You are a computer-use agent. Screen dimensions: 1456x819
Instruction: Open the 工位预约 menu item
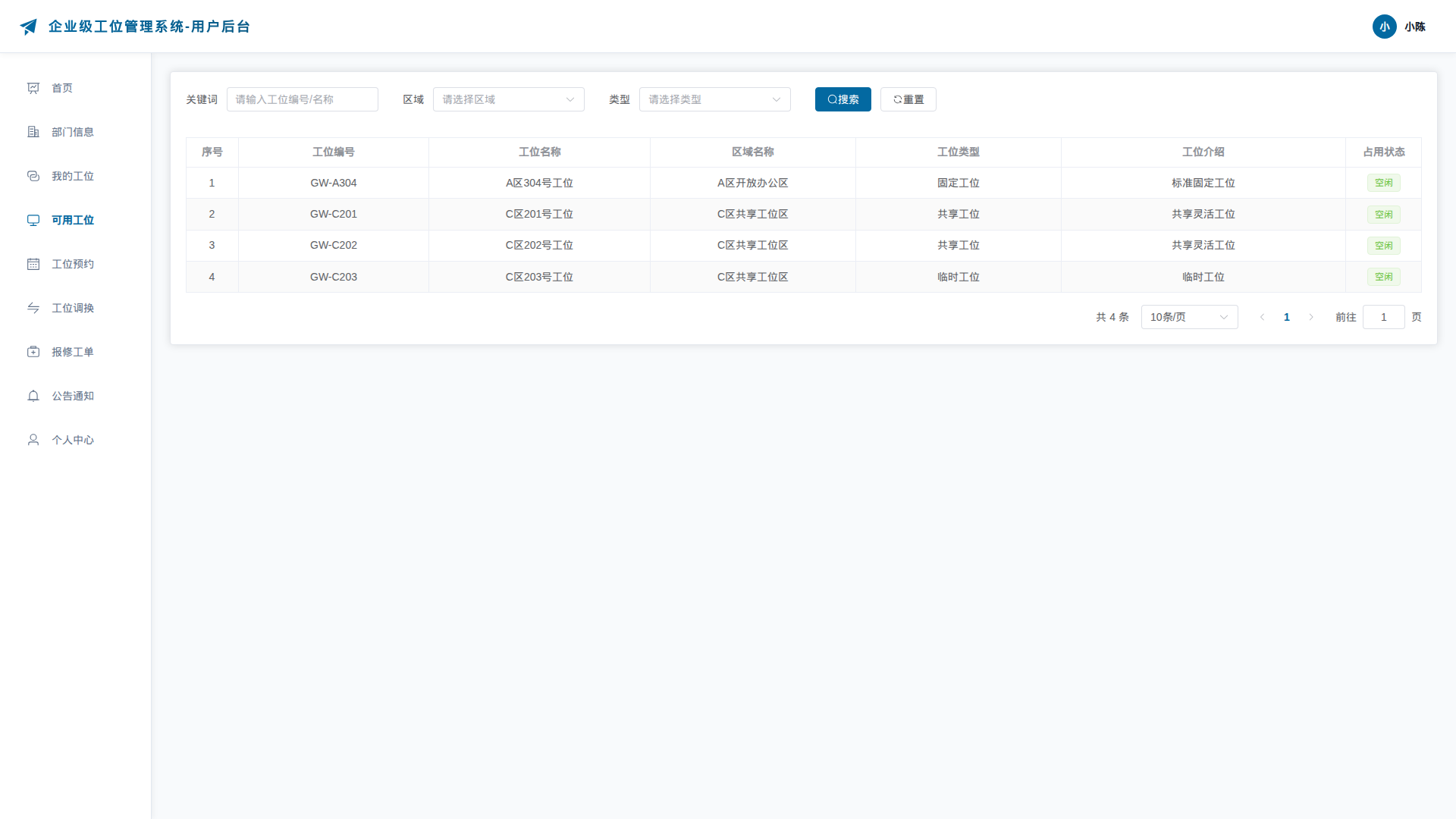click(x=75, y=264)
